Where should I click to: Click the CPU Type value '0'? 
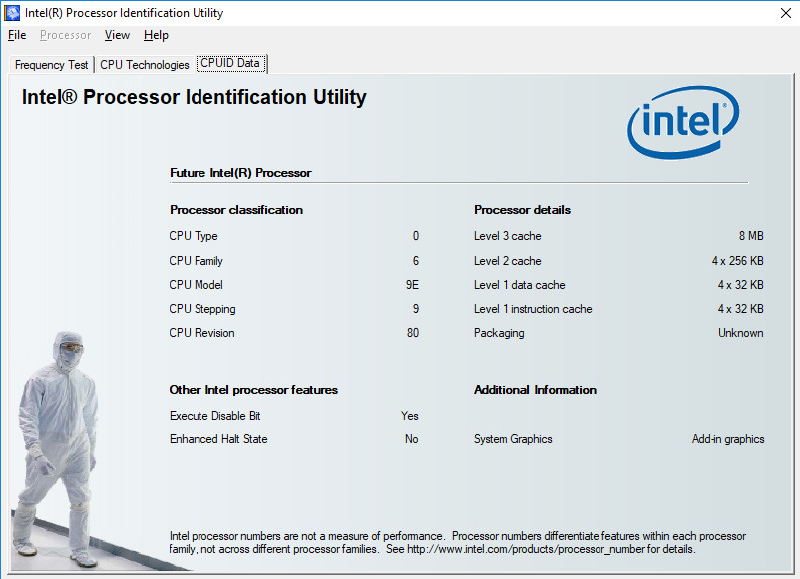[x=416, y=236]
